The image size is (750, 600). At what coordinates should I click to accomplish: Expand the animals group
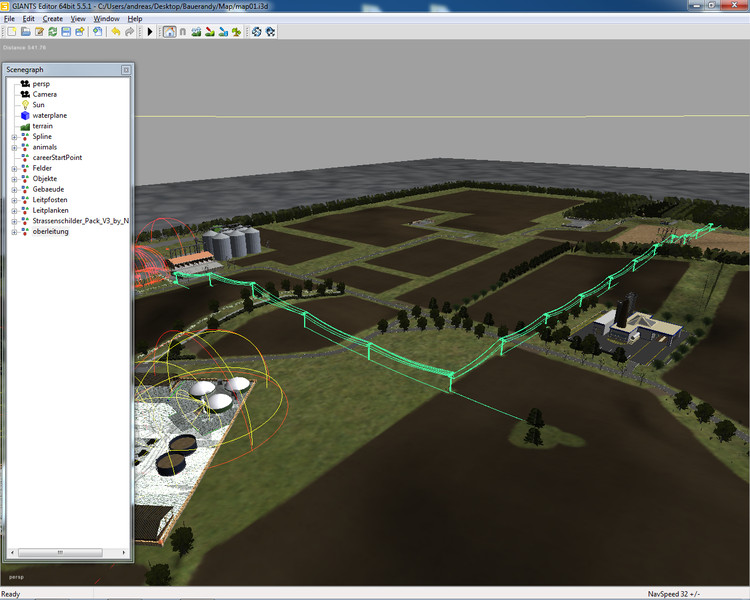[14, 147]
